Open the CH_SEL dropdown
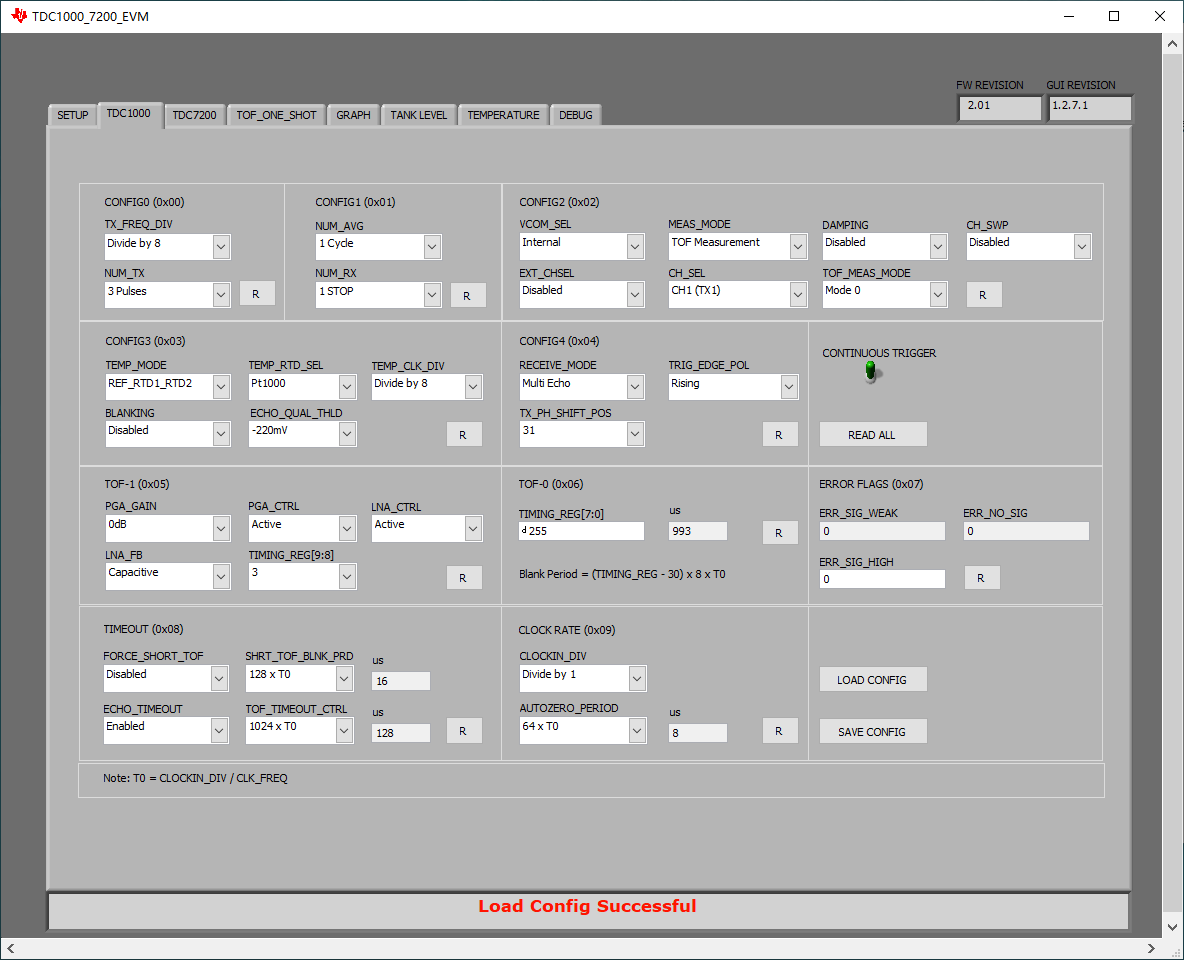Image resolution: width=1184 pixels, height=960 pixels. 738,294
